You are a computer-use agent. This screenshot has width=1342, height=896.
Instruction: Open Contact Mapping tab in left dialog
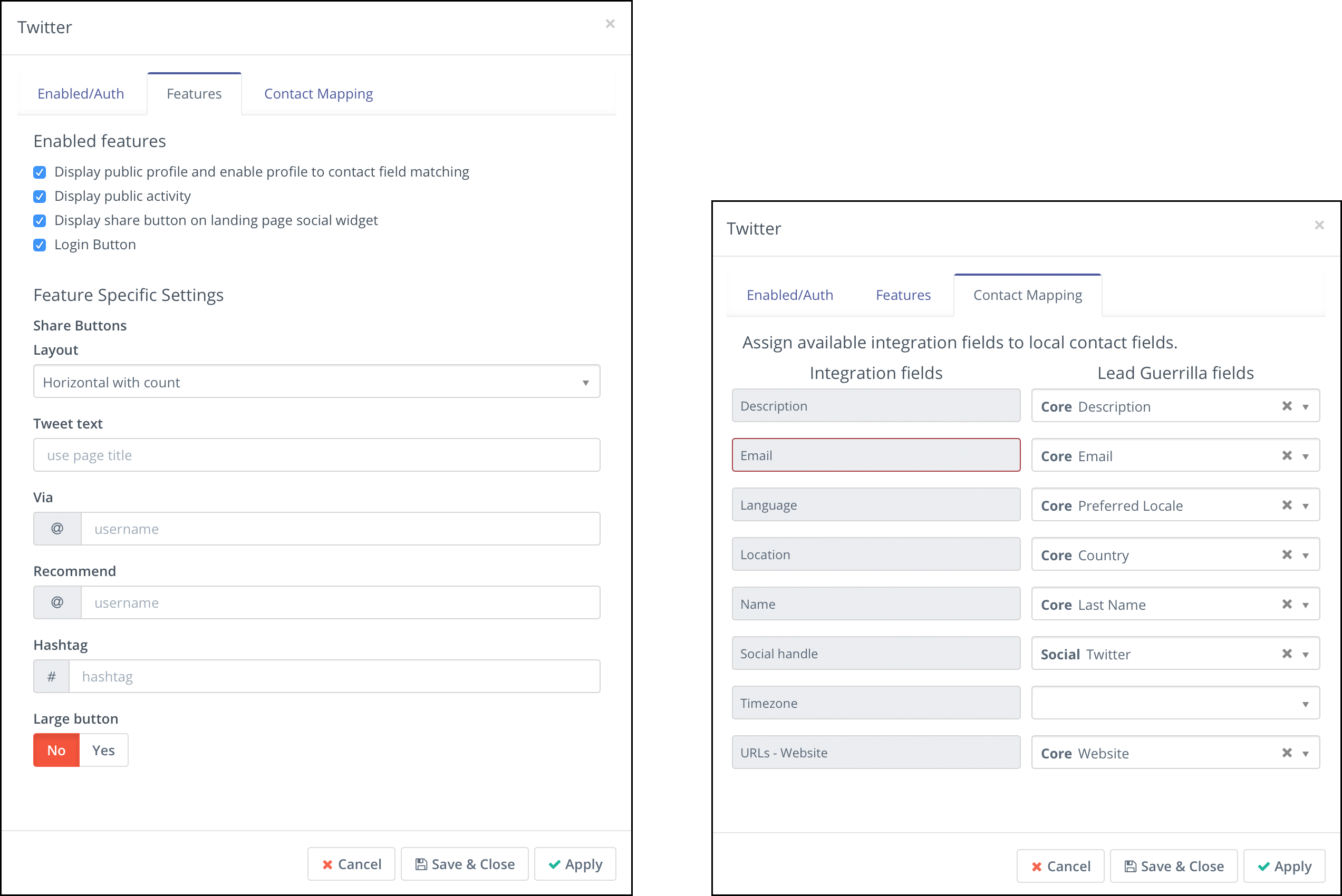click(318, 94)
